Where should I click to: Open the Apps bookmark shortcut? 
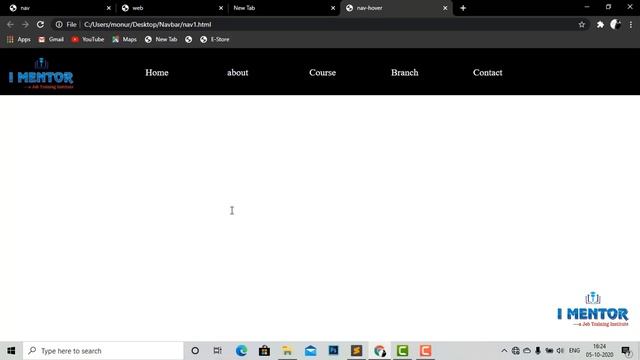(x=19, y=39)
